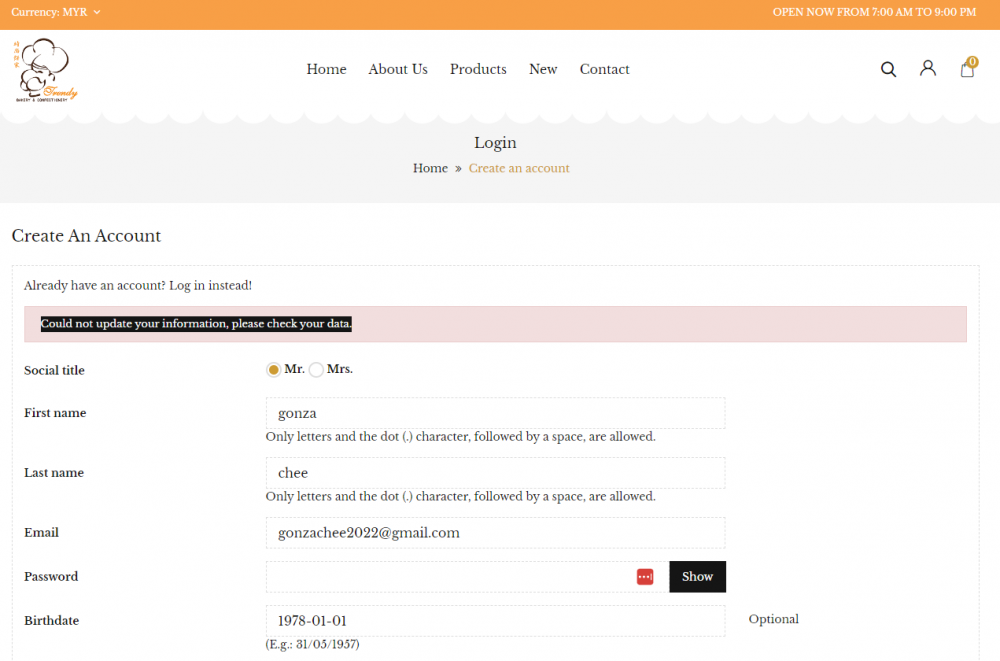Click the red password manager icon in password field
The width and height of the screenshot is (1000, 661).
click(x=644, y=576)
